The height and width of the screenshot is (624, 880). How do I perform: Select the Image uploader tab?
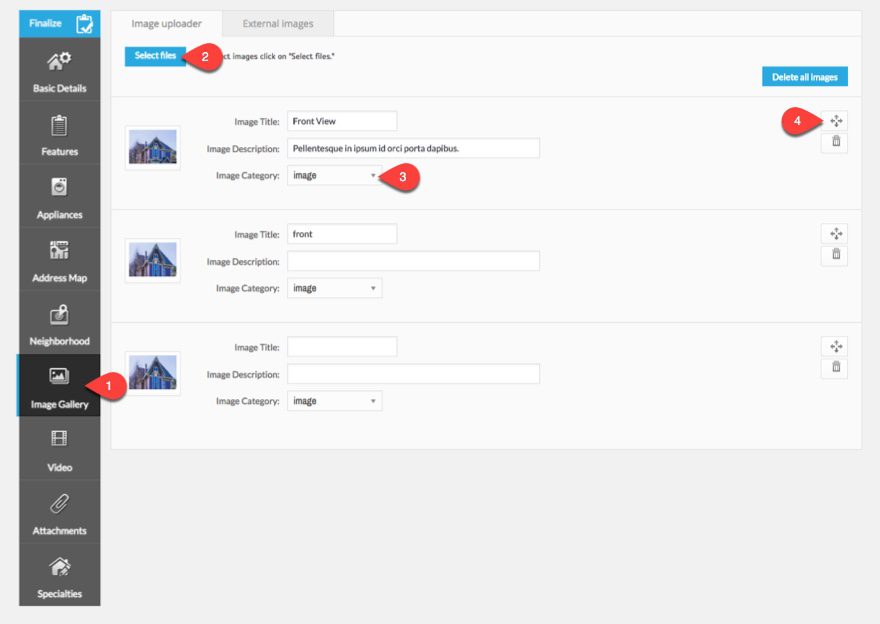(166, 23)
